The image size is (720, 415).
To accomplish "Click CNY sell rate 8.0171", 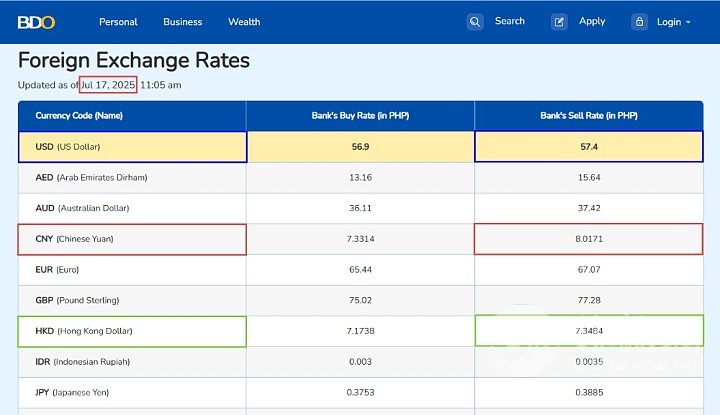I will 589,239.
